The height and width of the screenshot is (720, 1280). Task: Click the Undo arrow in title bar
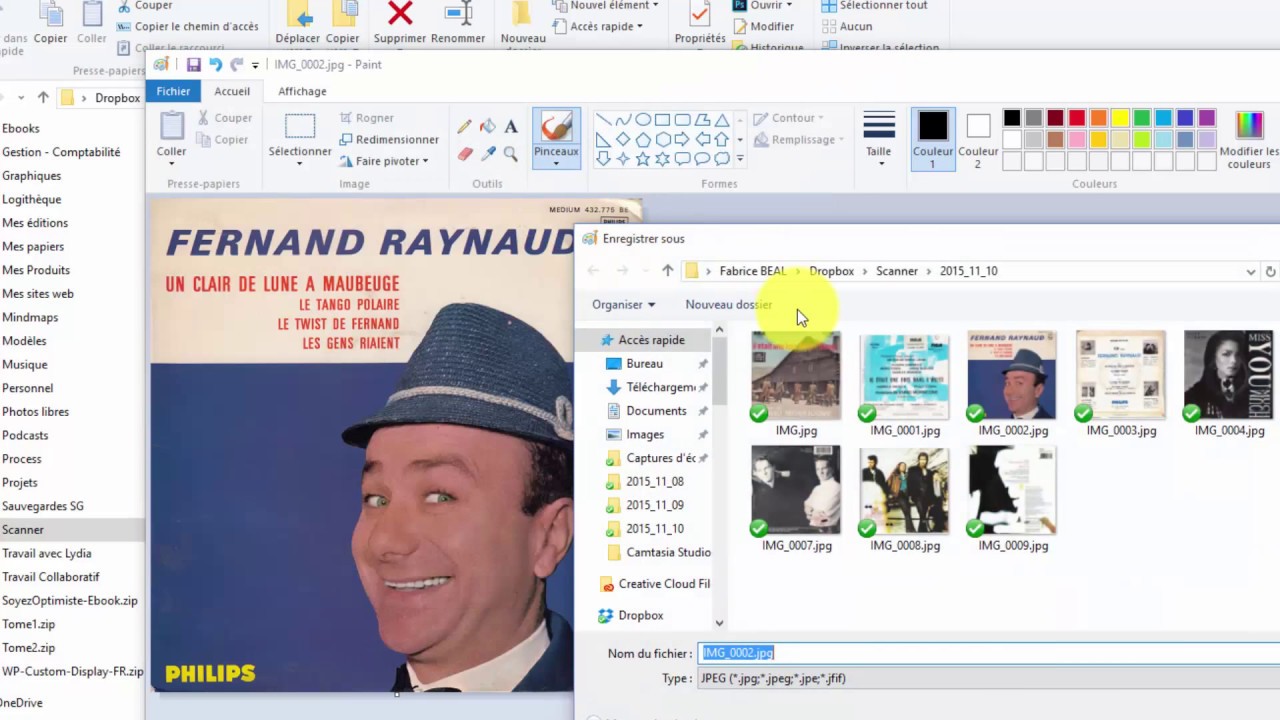coord(215,65)
